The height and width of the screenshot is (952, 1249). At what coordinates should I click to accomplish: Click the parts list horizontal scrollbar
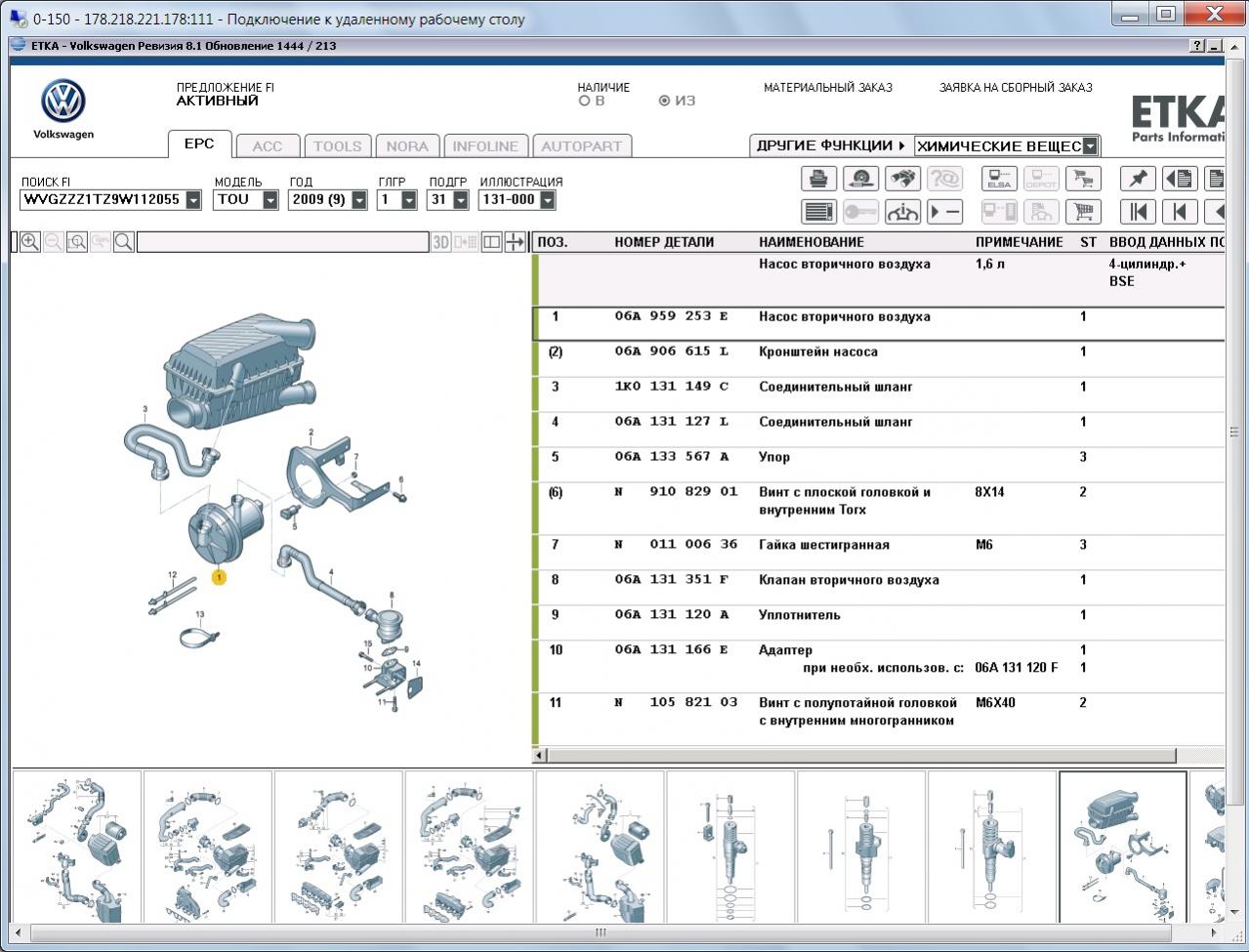click(x=861, y=755)
